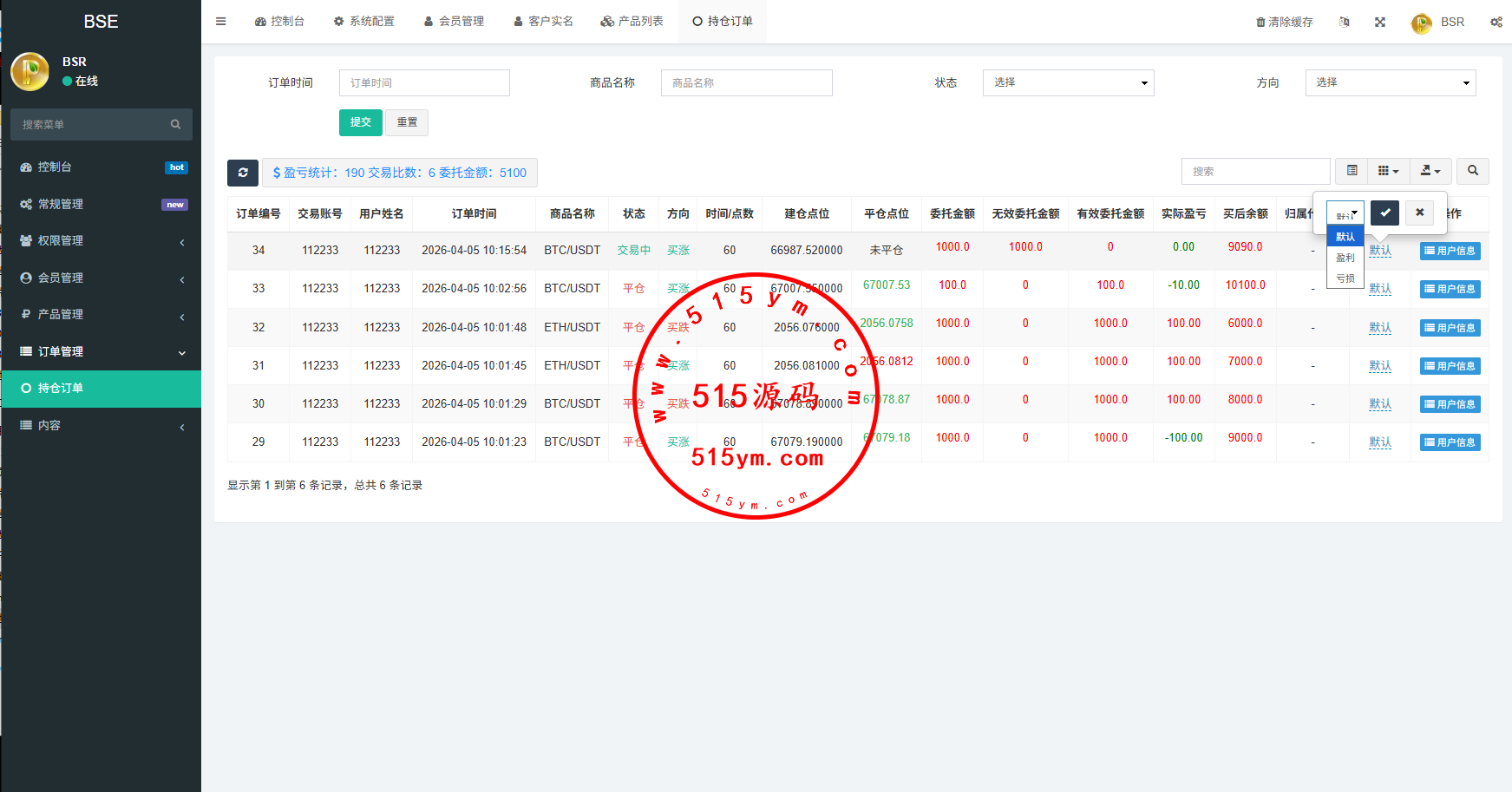
Task: Cancel the inline edit with the X button
Action: tap(1419, 213)
